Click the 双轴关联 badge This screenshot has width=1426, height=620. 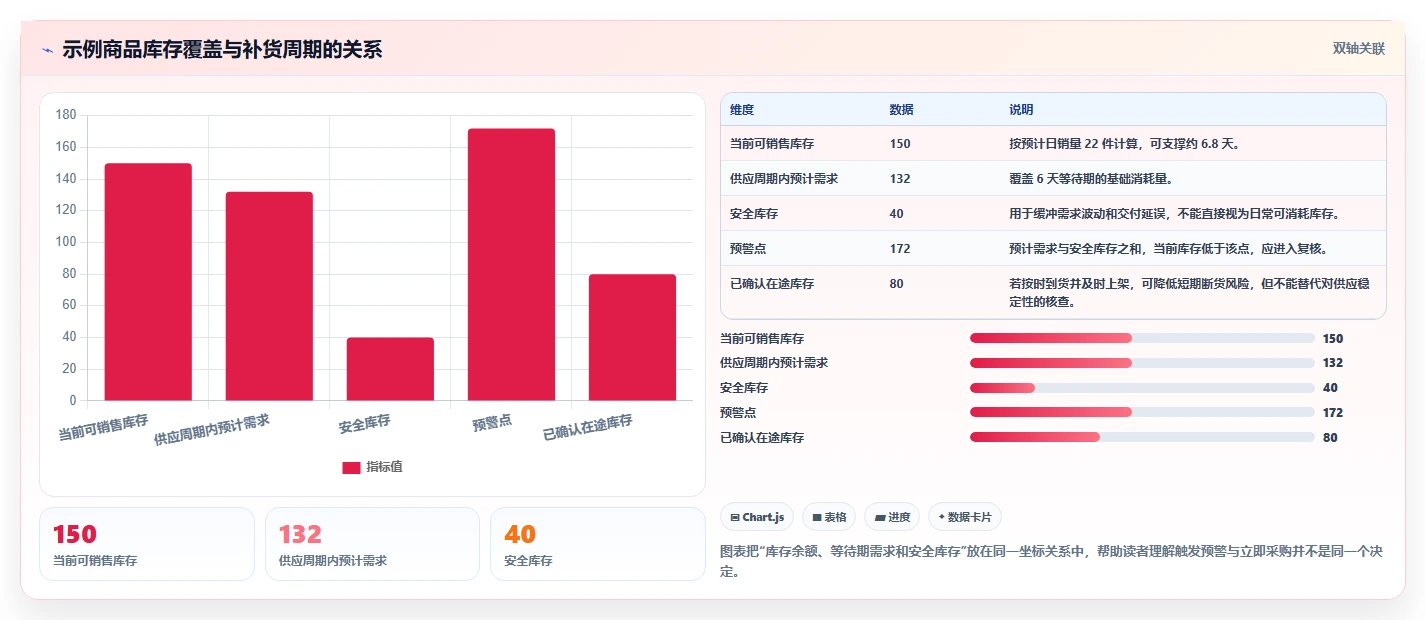[1358, 49]
